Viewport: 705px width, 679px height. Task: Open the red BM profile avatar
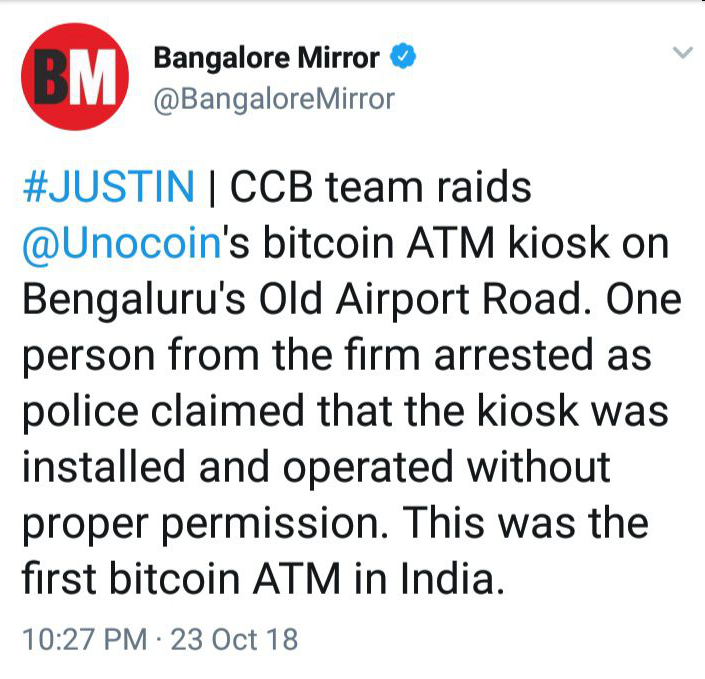pyautogui.click(x=75, y=76)
